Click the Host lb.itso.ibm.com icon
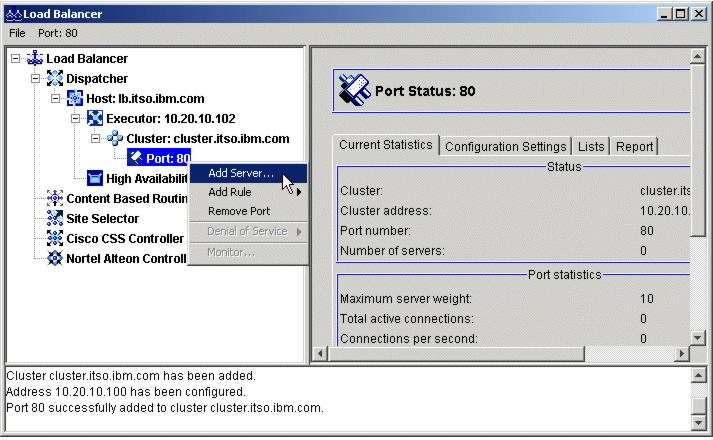Image resolution: width=713 pixels, height=440 pixels. coord(75,98)
